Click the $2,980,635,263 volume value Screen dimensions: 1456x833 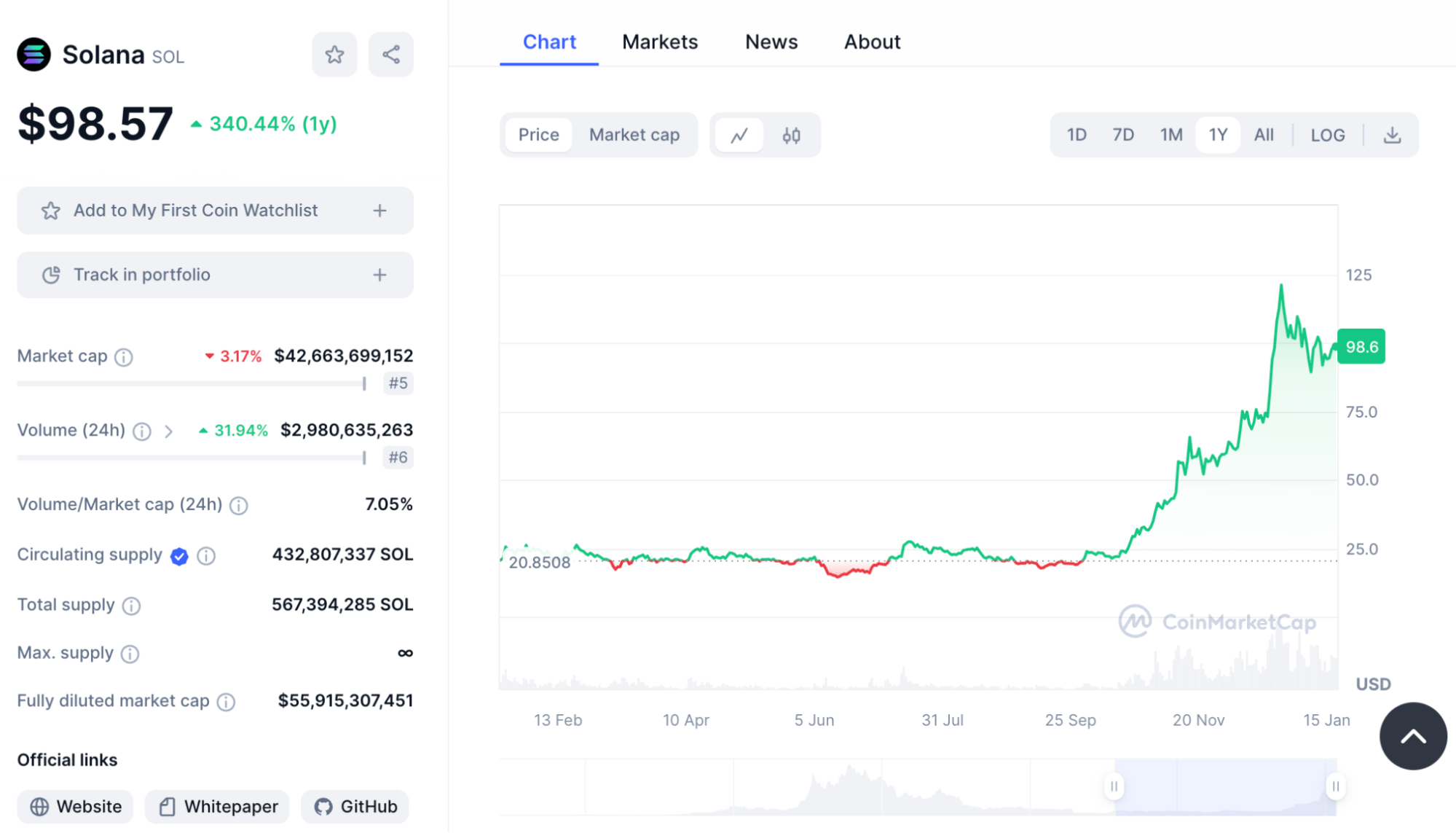[347, 431]
